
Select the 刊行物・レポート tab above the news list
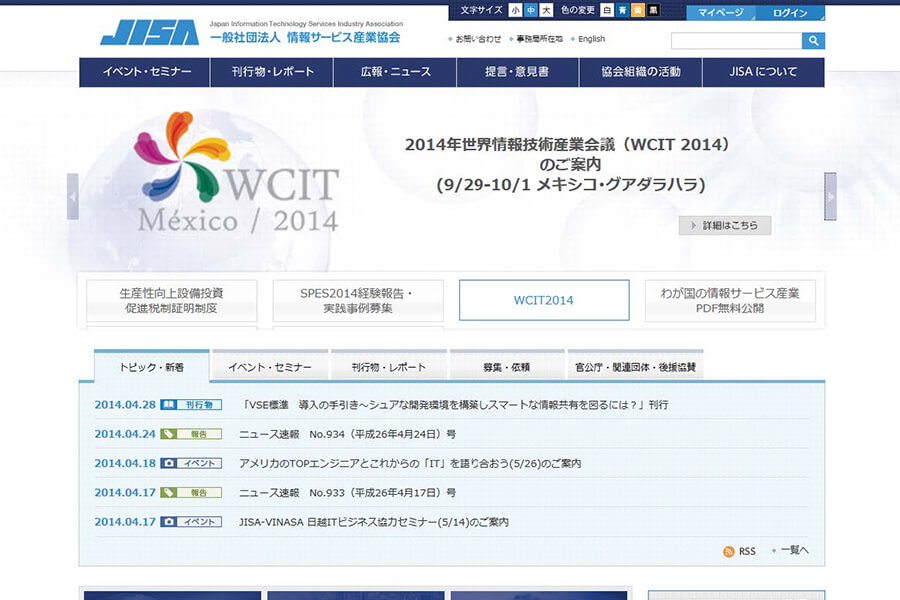pos(389,367)
